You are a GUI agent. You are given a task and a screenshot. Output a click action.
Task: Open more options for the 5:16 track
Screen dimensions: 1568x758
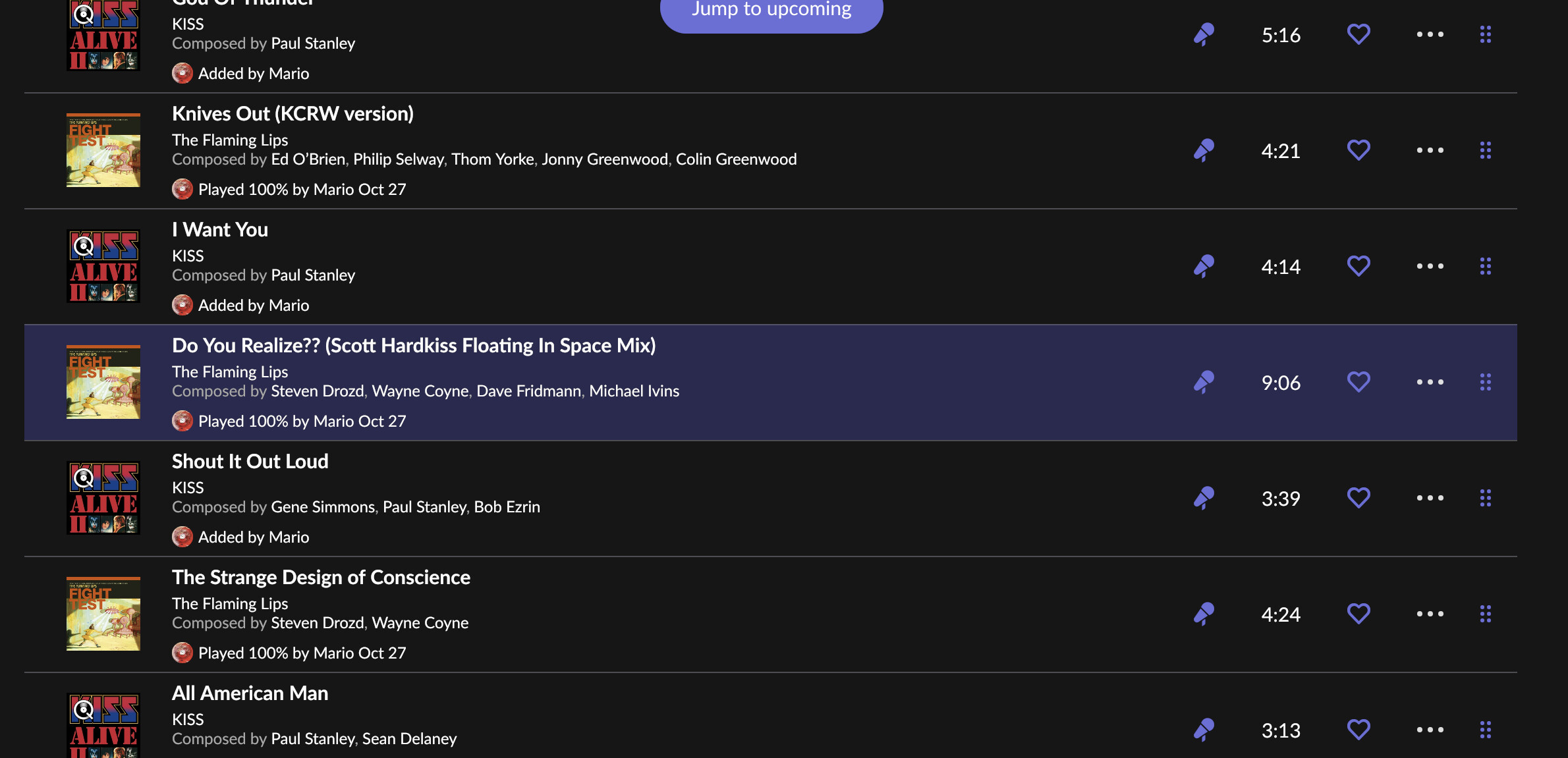[1430, 34]
